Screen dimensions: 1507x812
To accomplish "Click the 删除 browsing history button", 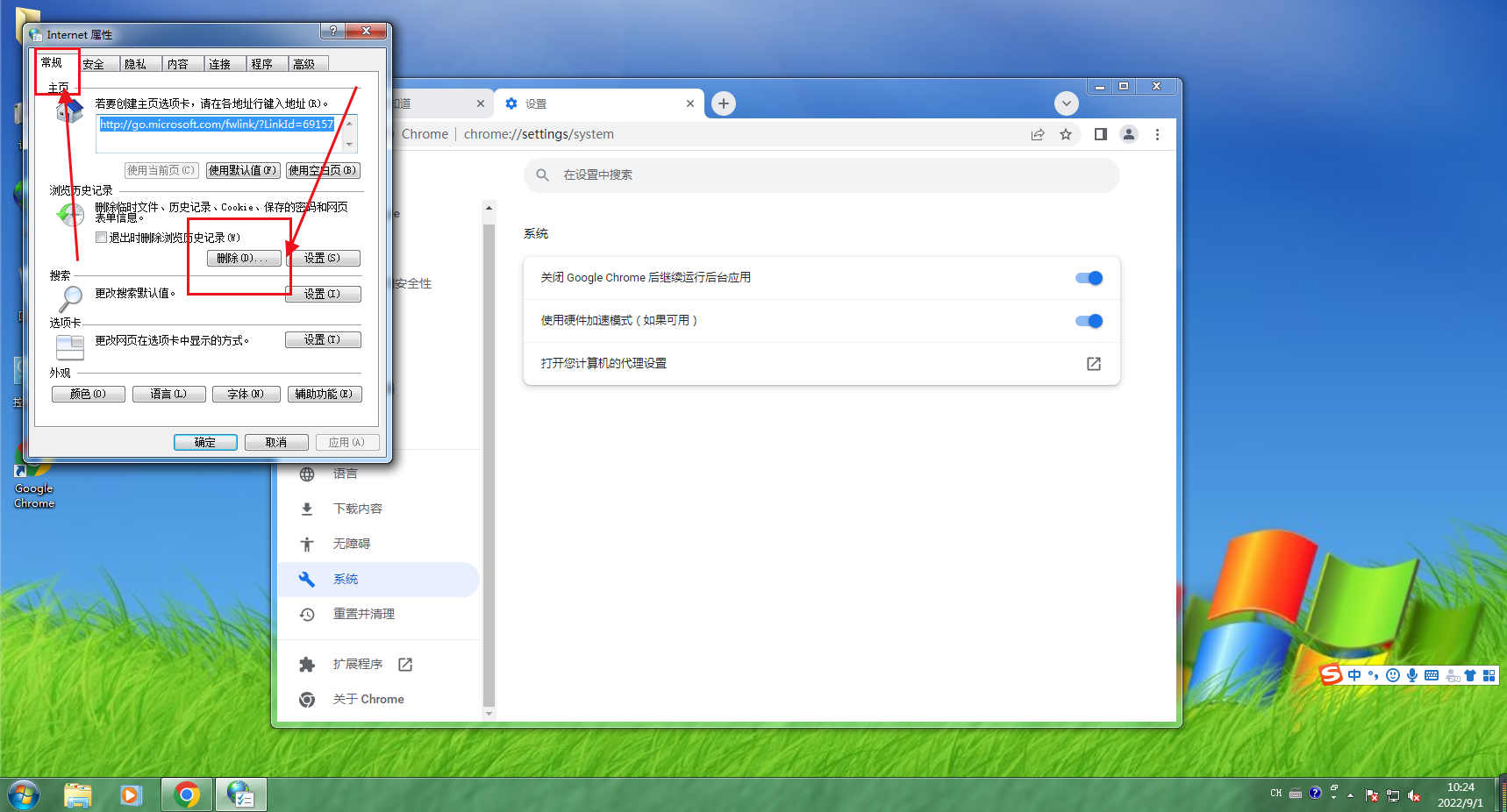I will tap(244, 259).
